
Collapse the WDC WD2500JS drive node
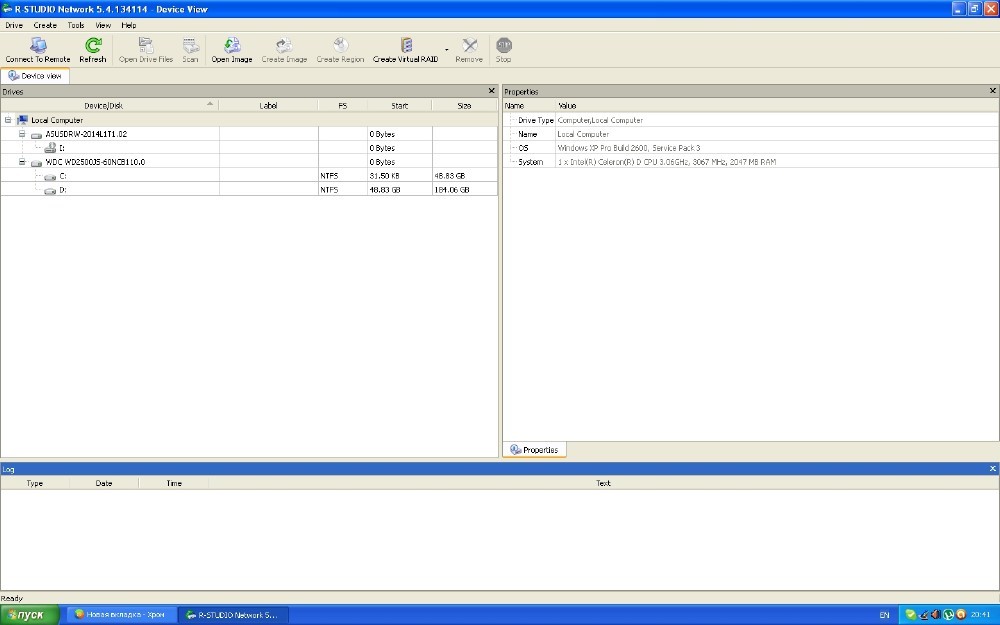pos(22,162)
